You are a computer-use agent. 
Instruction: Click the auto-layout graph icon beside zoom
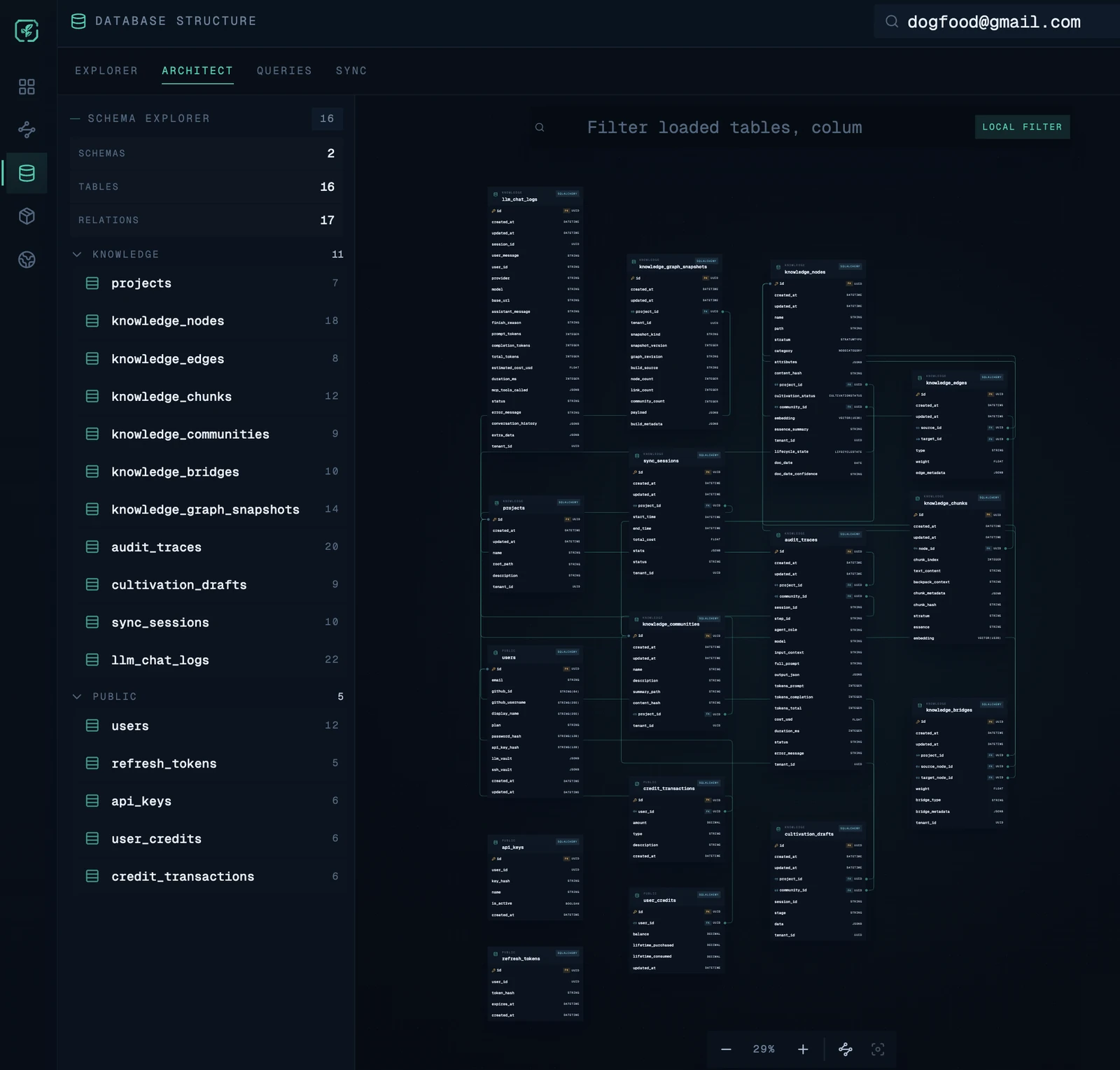(846, 1049)
